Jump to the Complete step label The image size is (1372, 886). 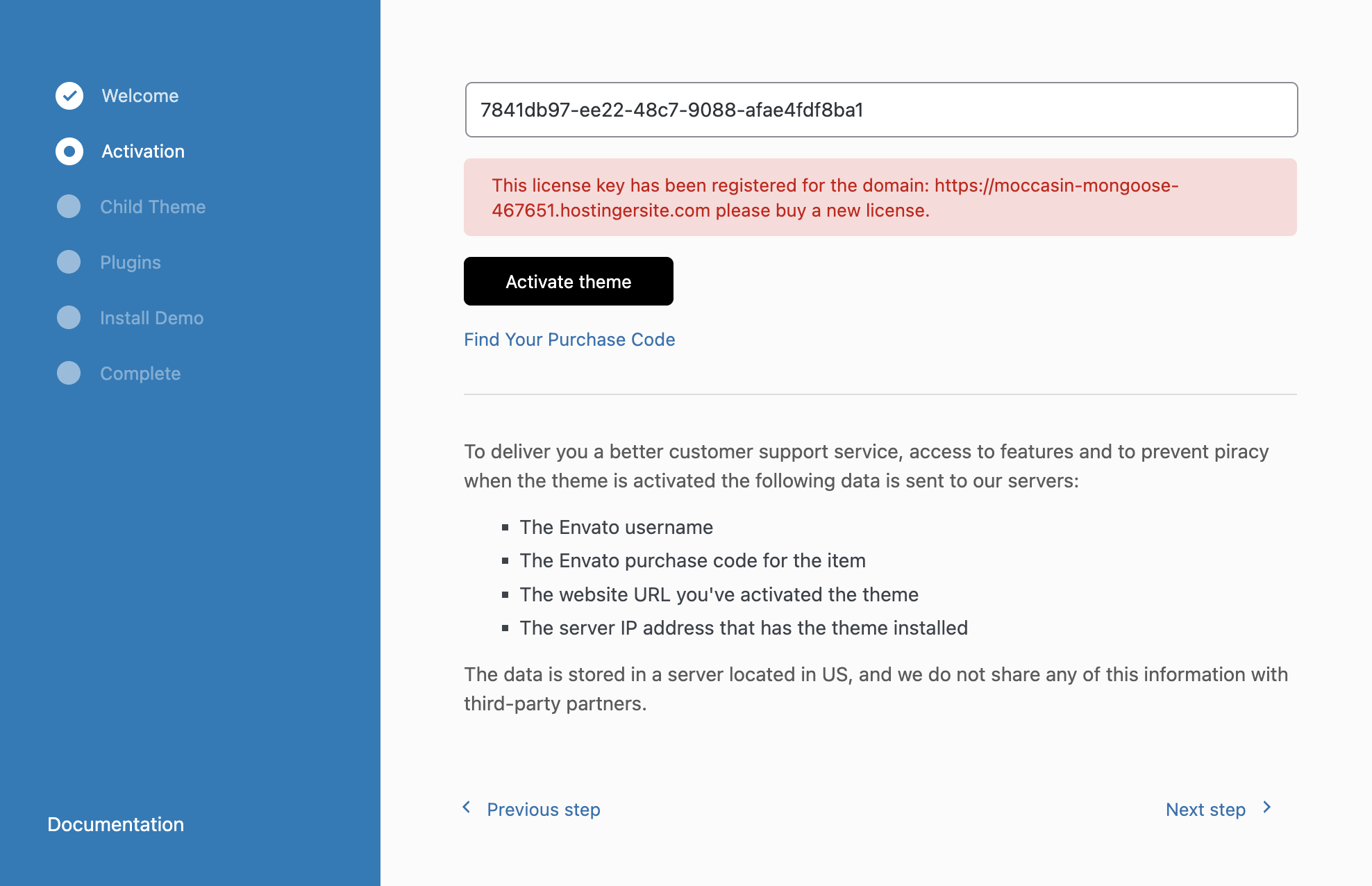(140, 374)
